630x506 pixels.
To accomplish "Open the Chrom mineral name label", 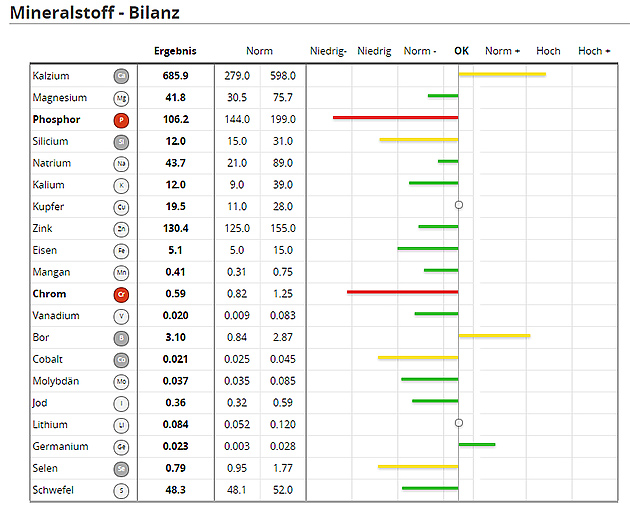I will coord(49,294).
